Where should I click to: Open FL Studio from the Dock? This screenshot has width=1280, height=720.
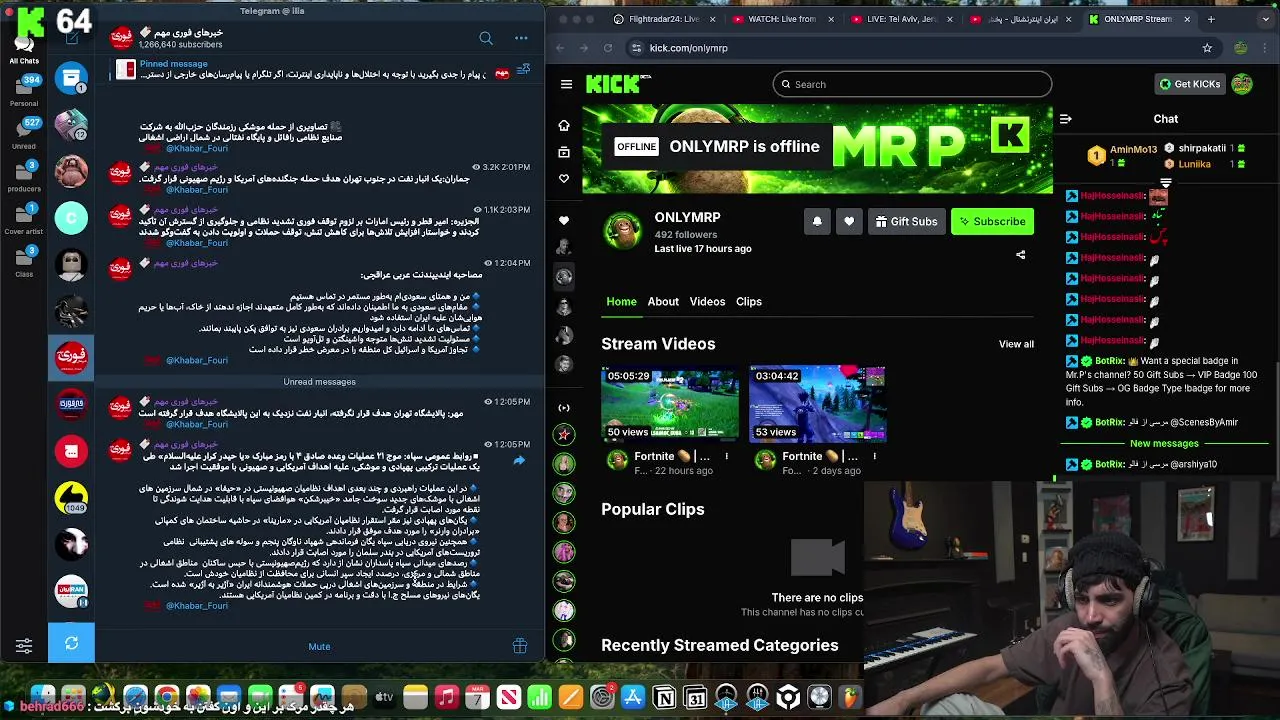coord(850,697)
